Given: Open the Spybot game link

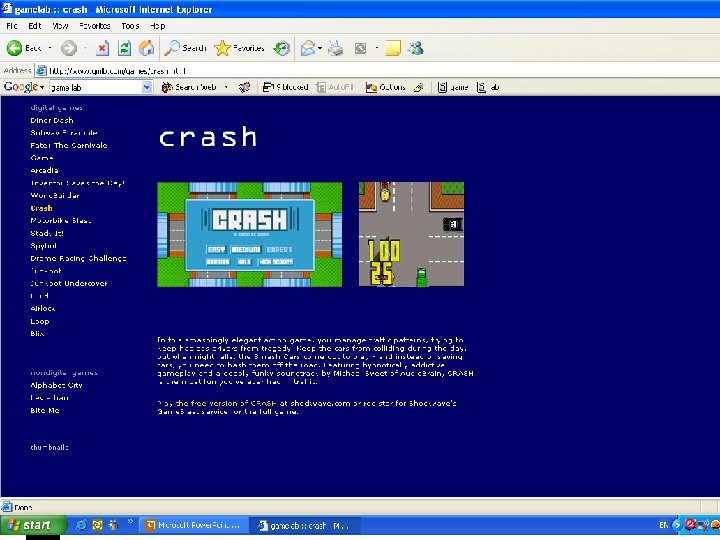Looking at the screenshot, I should [43, 246].
